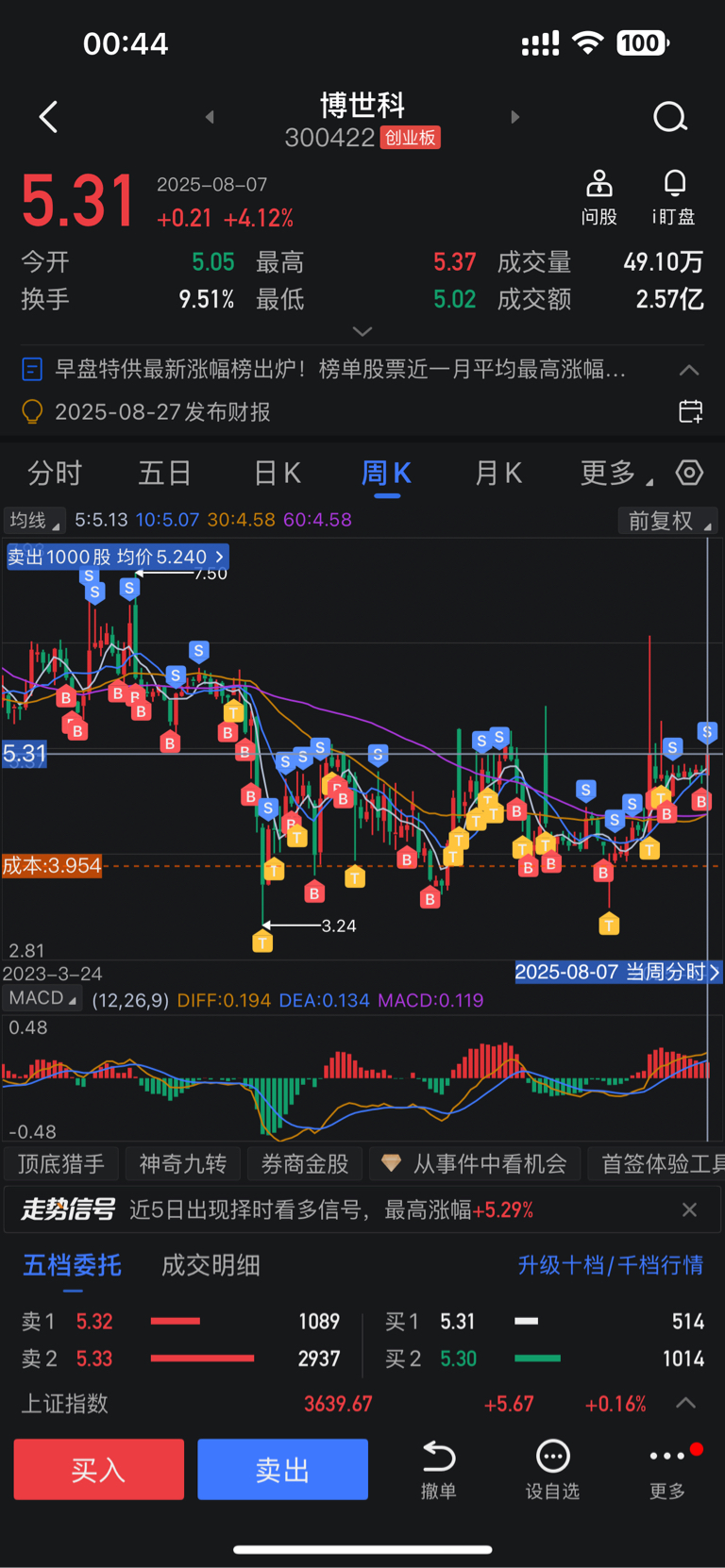This screenshot has width=725, height=1568.
Task: Open 升级十档/千档行情 link
Action: 611,1265
